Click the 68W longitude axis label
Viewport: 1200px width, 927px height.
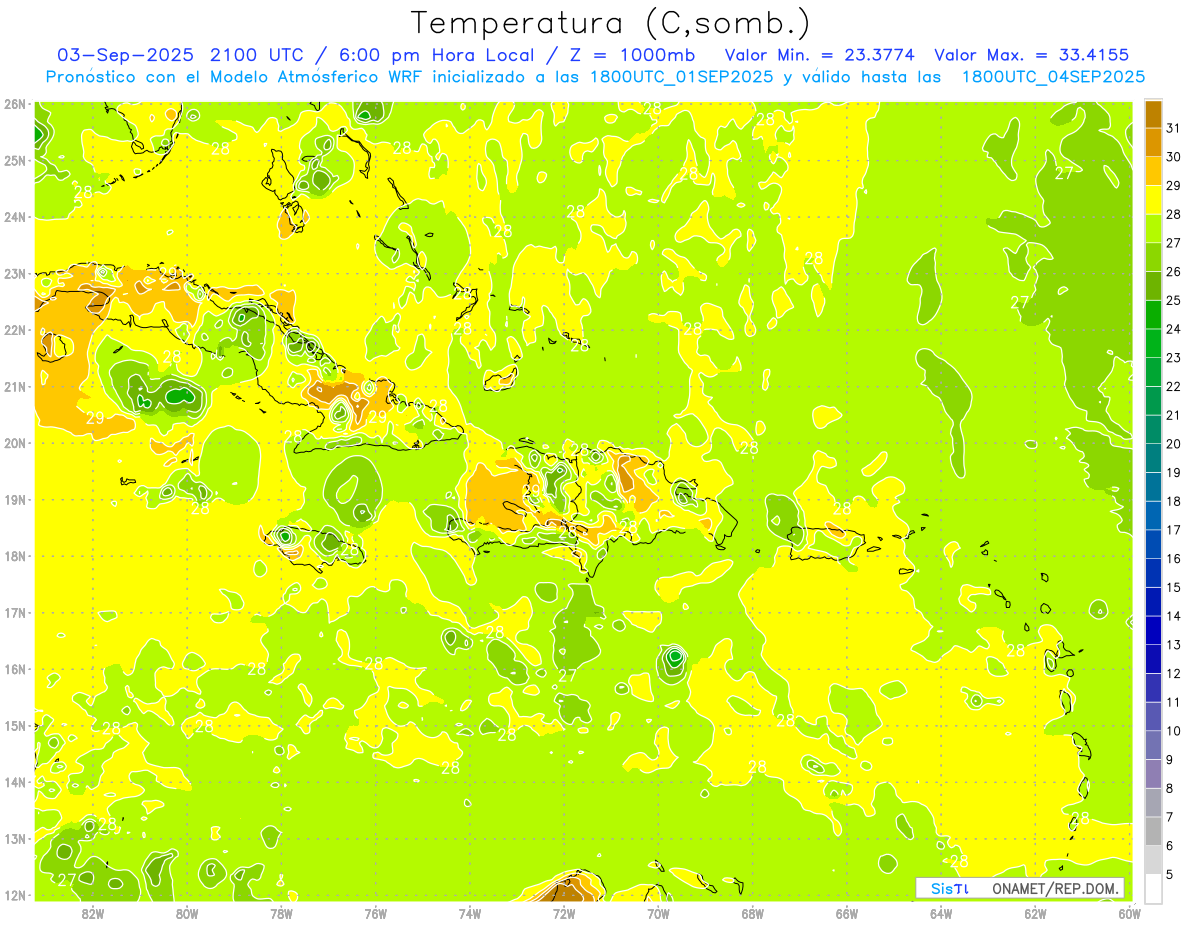pyautogui.click(x=753, y=913)
